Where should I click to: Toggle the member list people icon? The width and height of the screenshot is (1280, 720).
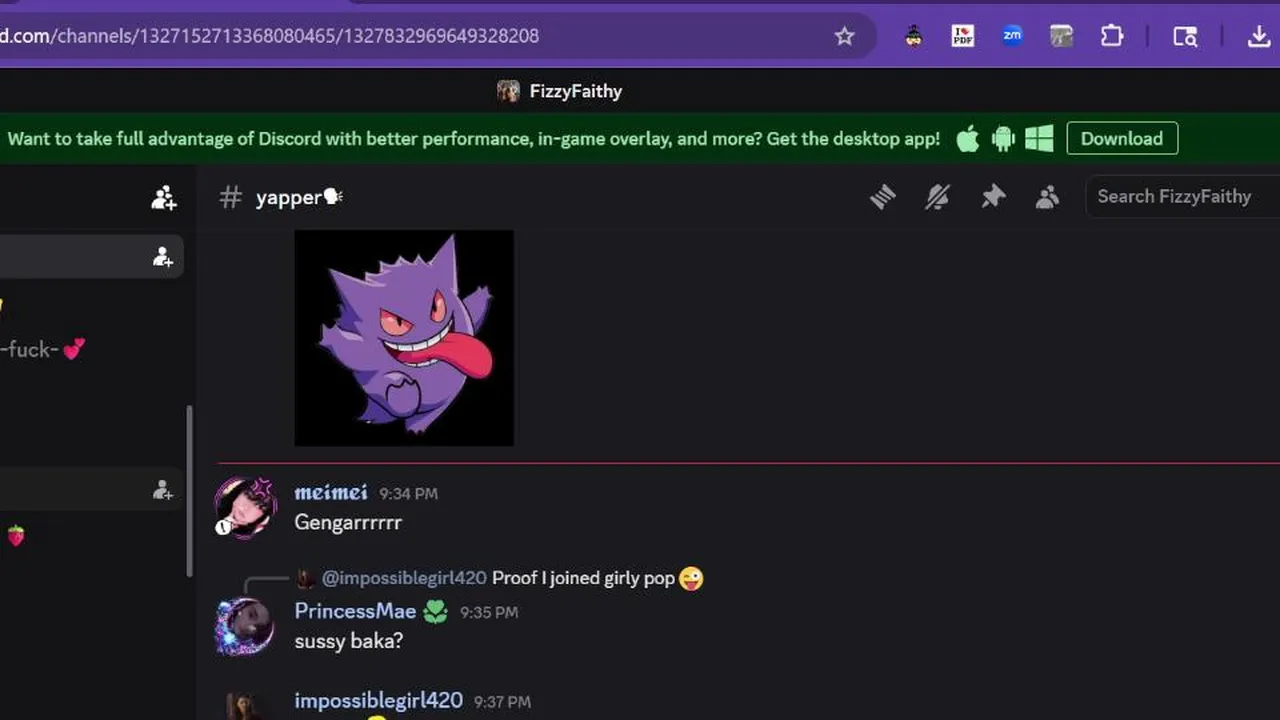pyautogui.click(x=1047, y=197)
